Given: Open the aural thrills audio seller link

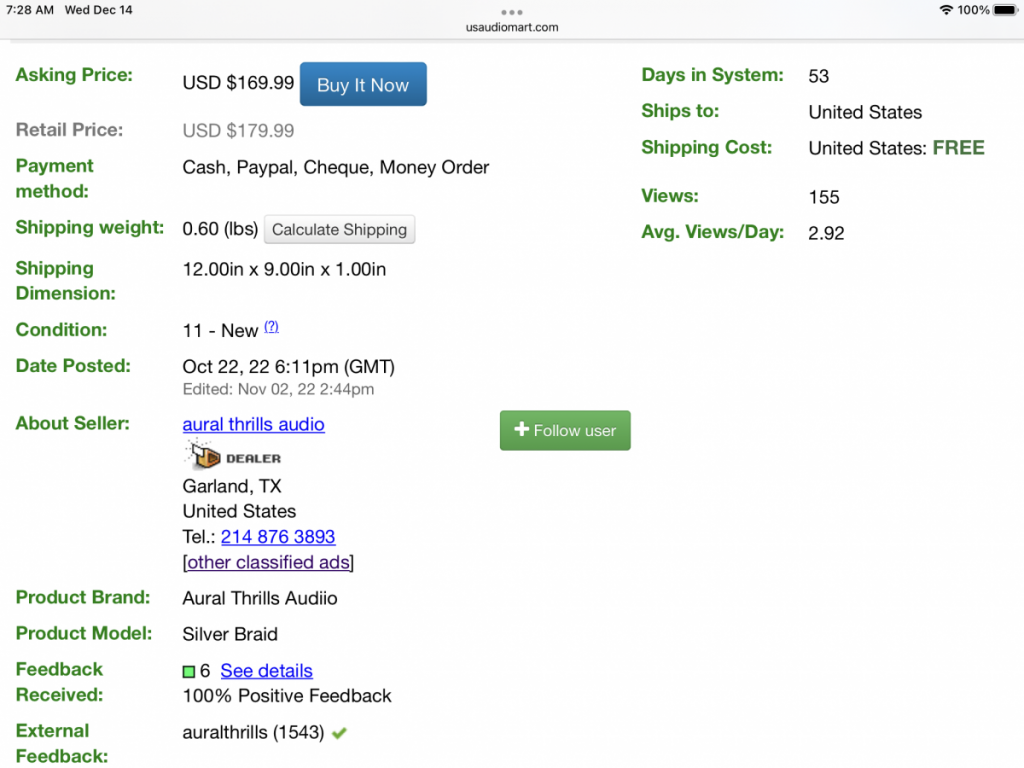Looking at the screenshot, I should tap(253, 424).
